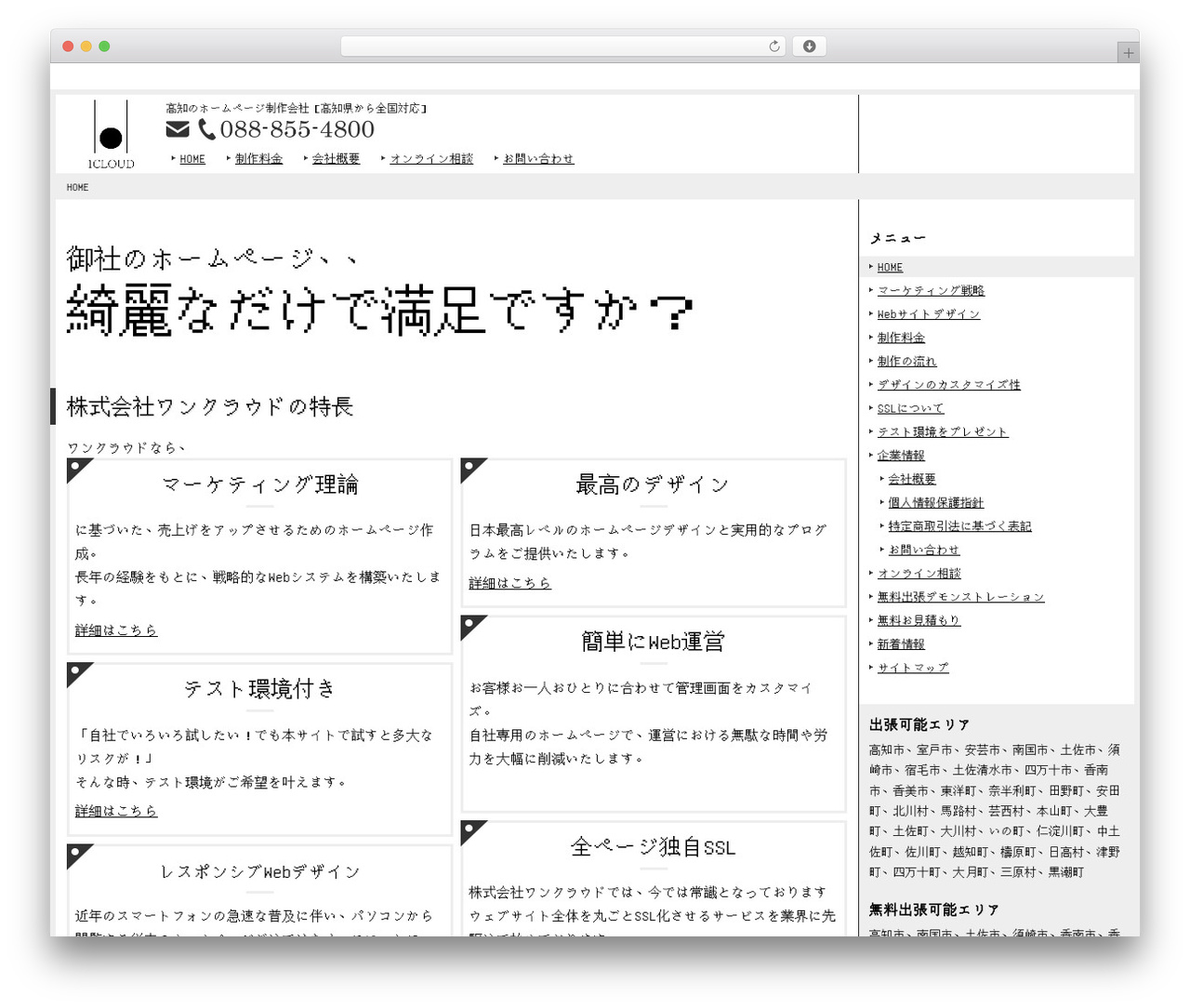Viewport: 1190px width, 1008px height.
Task: Click the corner badge icon on 全ページ独自SSL card
Action: [471, 831]
